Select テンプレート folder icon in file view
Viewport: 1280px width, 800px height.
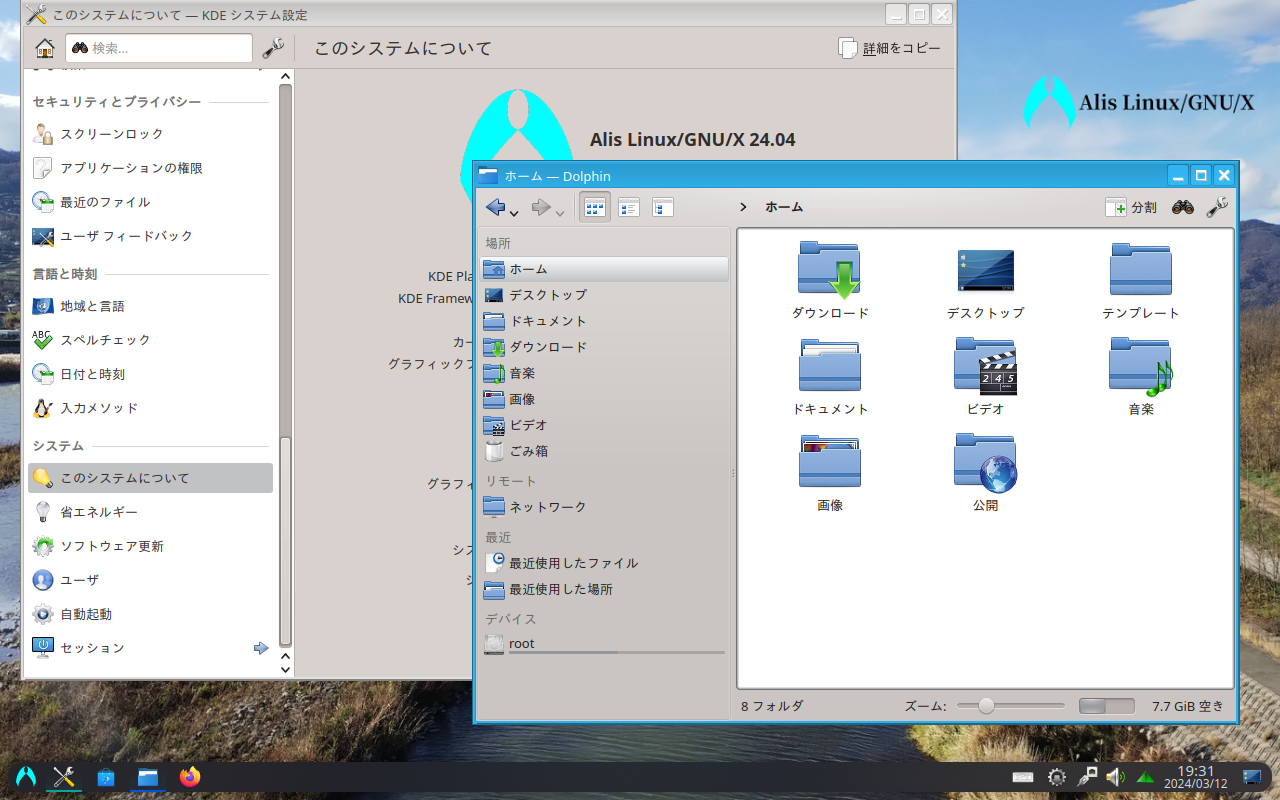pyautogui.click(x=1141, y=270)
